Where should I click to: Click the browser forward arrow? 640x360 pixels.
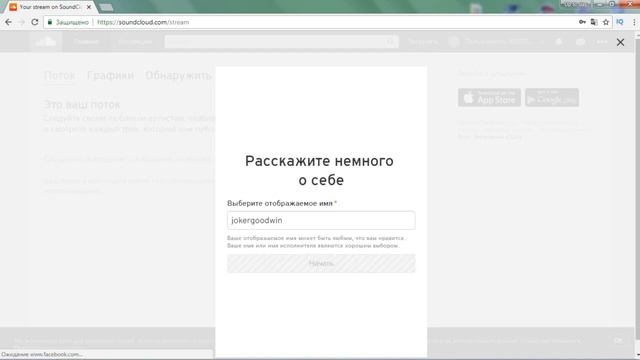(x=22, y=22)
